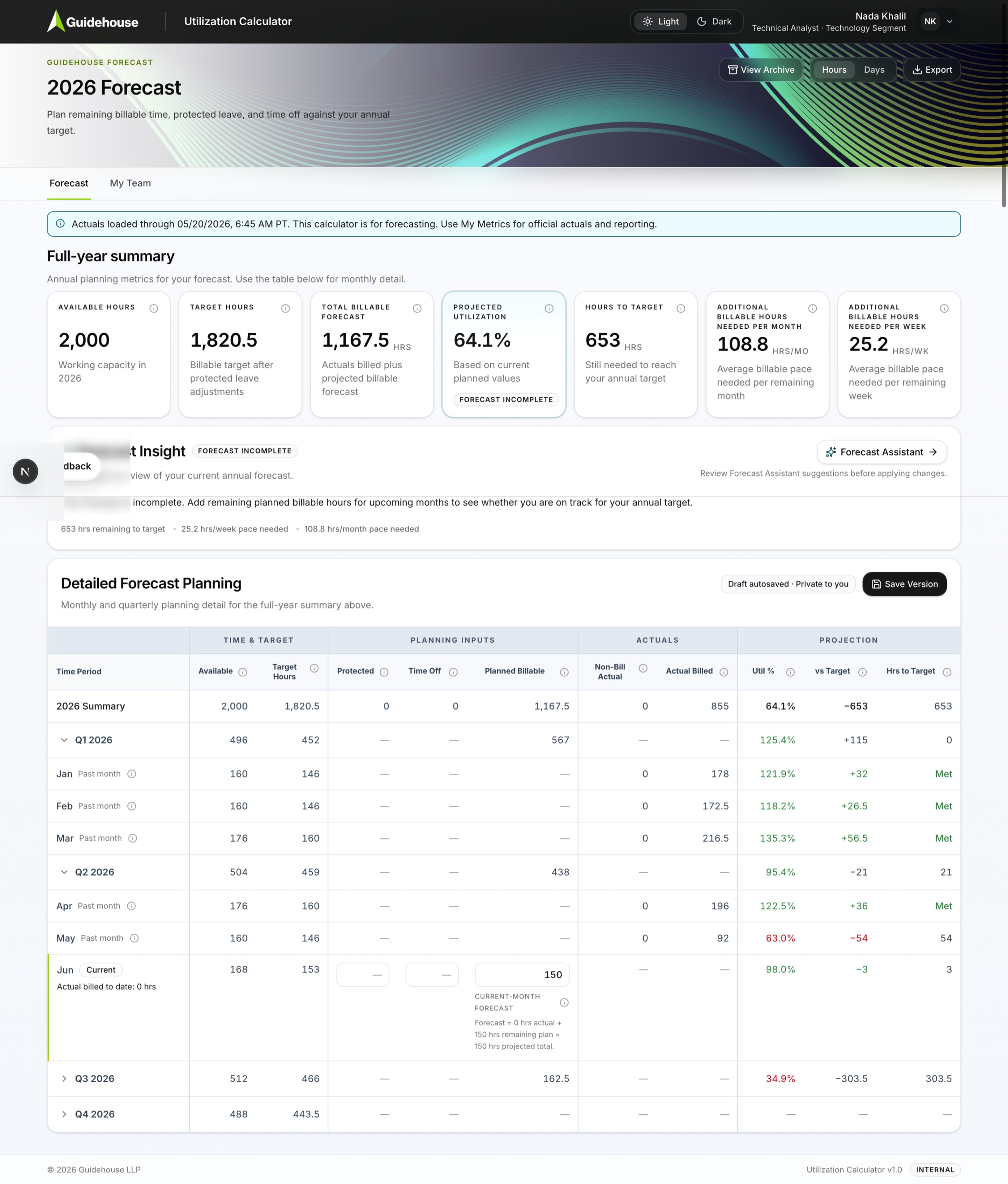The height and width of the screenshot is (1184, 1008).
Task: Switch to Light theme
Action: pyautogui.click(x=660, y=21)
